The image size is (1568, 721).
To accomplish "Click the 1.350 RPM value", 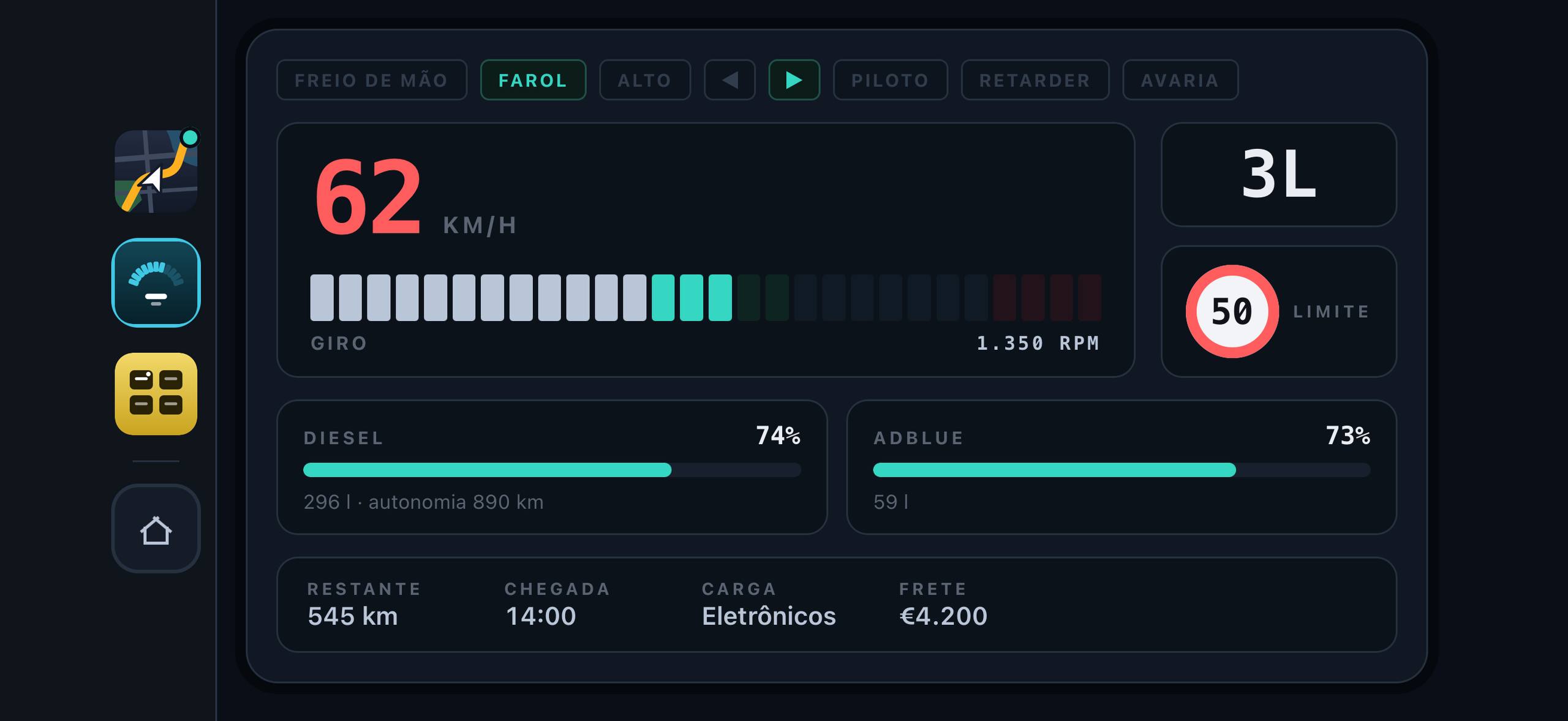I will point(1038,343).
